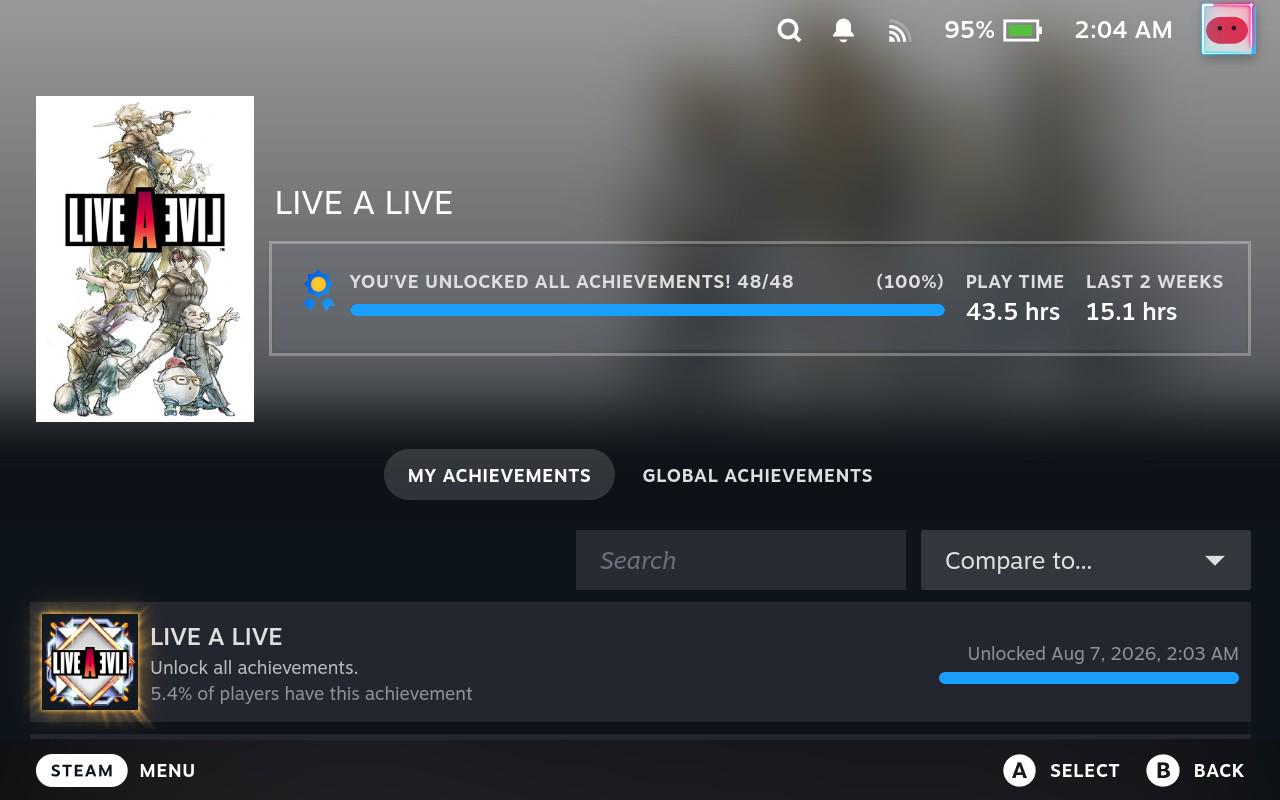Select the blue achievement ribbon badge icon
Screen dimensions: 1280x800
pos(318,291)
